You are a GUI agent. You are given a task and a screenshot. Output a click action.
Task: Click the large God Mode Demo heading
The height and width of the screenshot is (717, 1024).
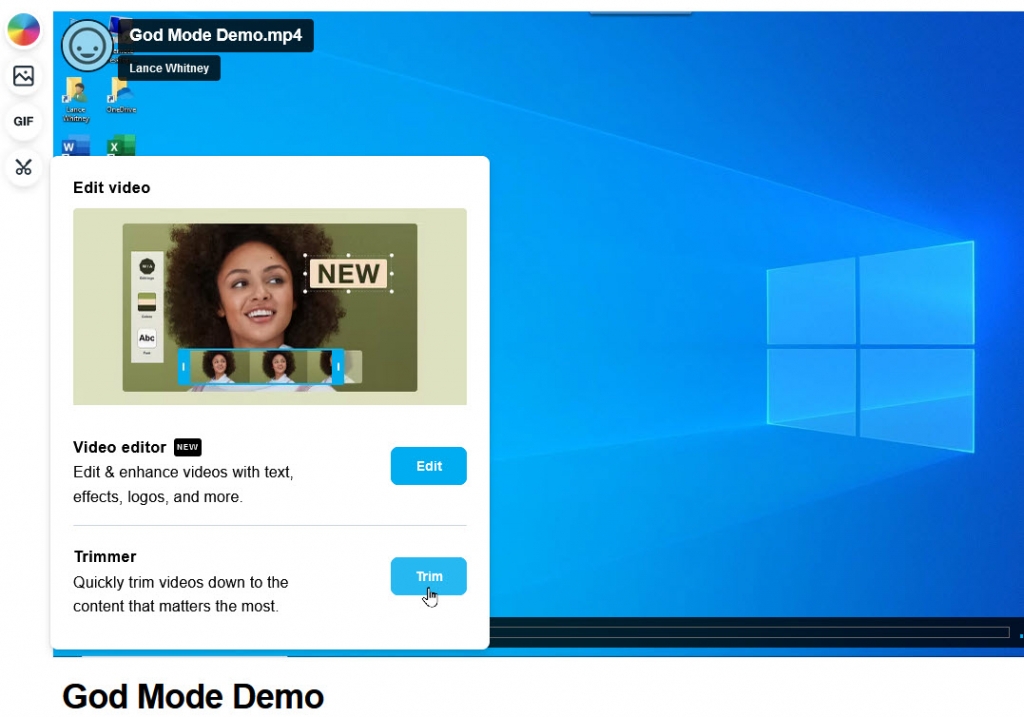tap(193, 696)
